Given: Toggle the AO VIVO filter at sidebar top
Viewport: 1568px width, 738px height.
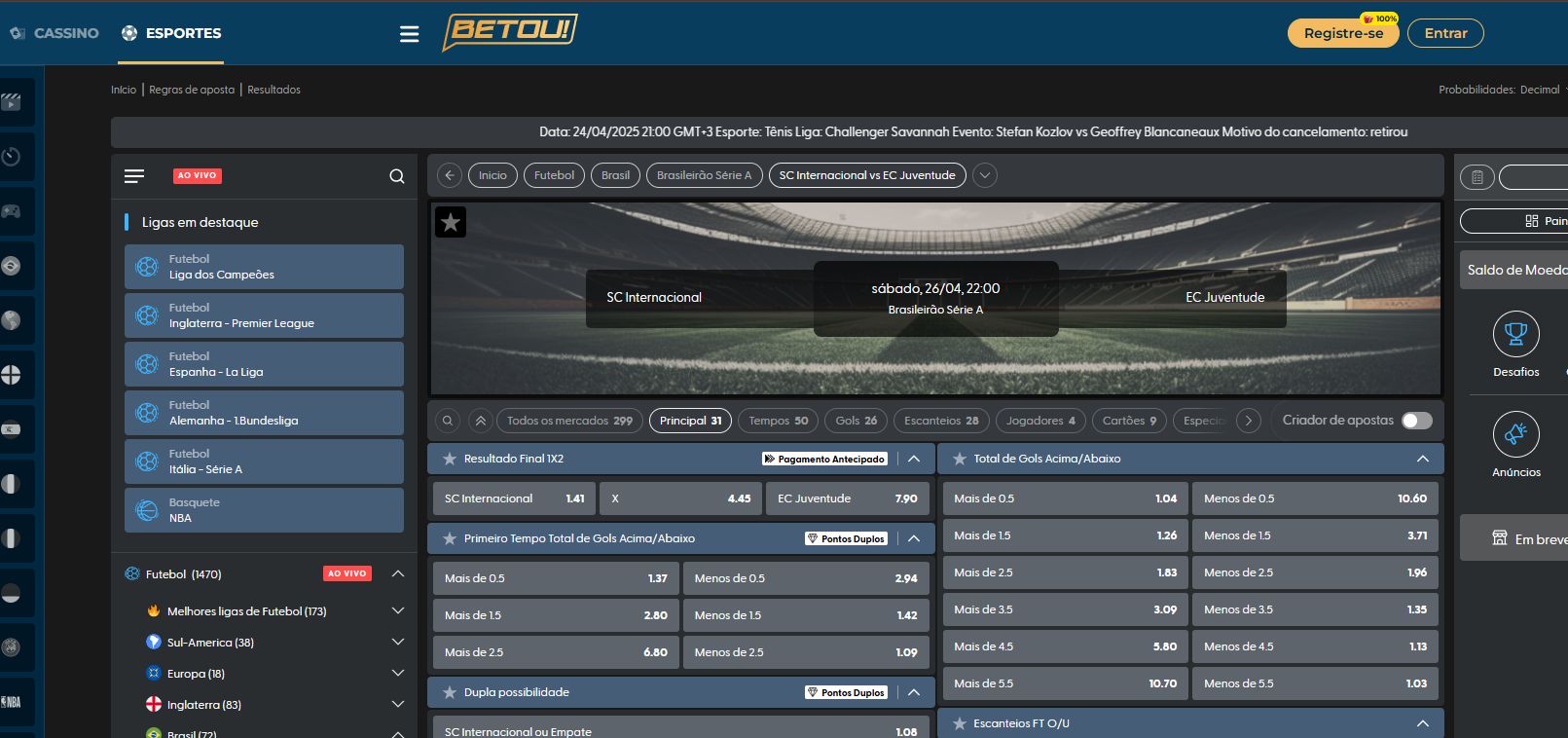Looking at the screenshot, I should [198, 176].
